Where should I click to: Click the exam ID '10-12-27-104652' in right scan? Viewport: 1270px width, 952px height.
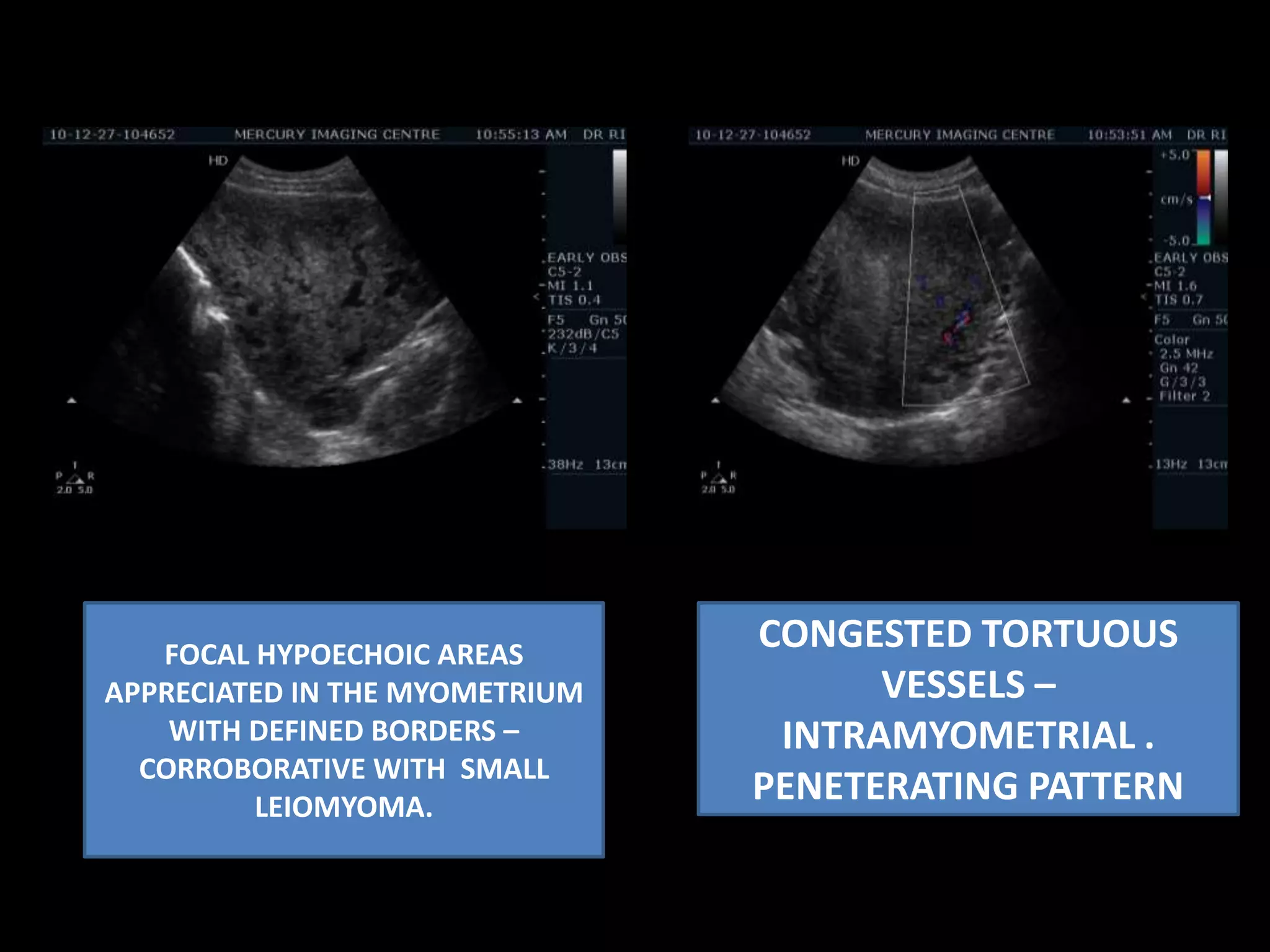(x=752, y=134)
